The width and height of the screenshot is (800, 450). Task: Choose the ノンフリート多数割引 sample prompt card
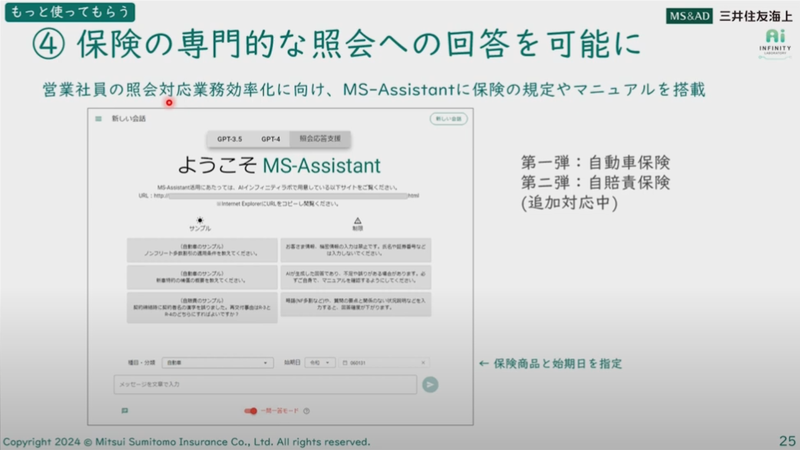coord(202,250)
